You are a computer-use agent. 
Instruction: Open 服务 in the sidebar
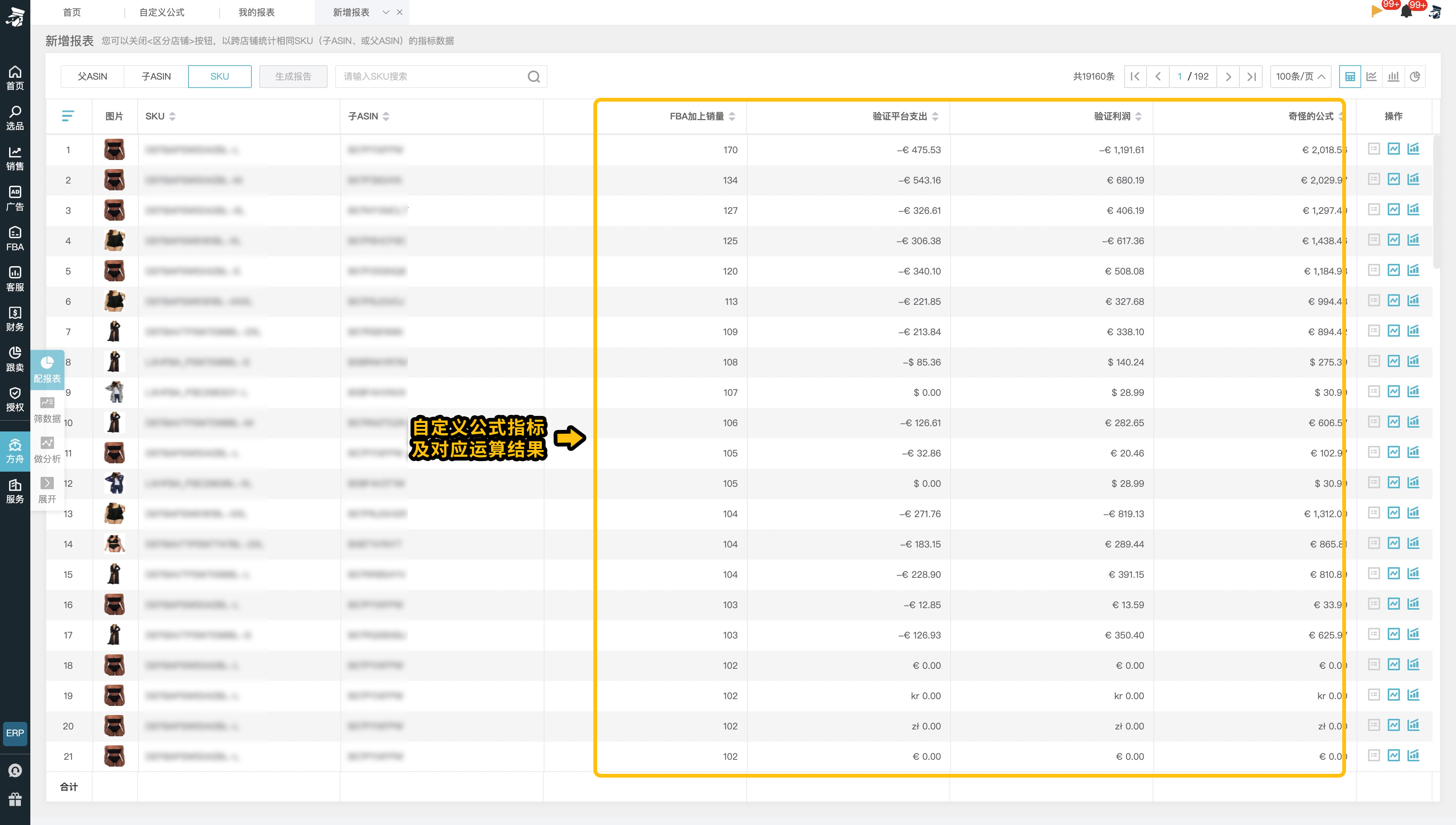(x=15, y=491)
